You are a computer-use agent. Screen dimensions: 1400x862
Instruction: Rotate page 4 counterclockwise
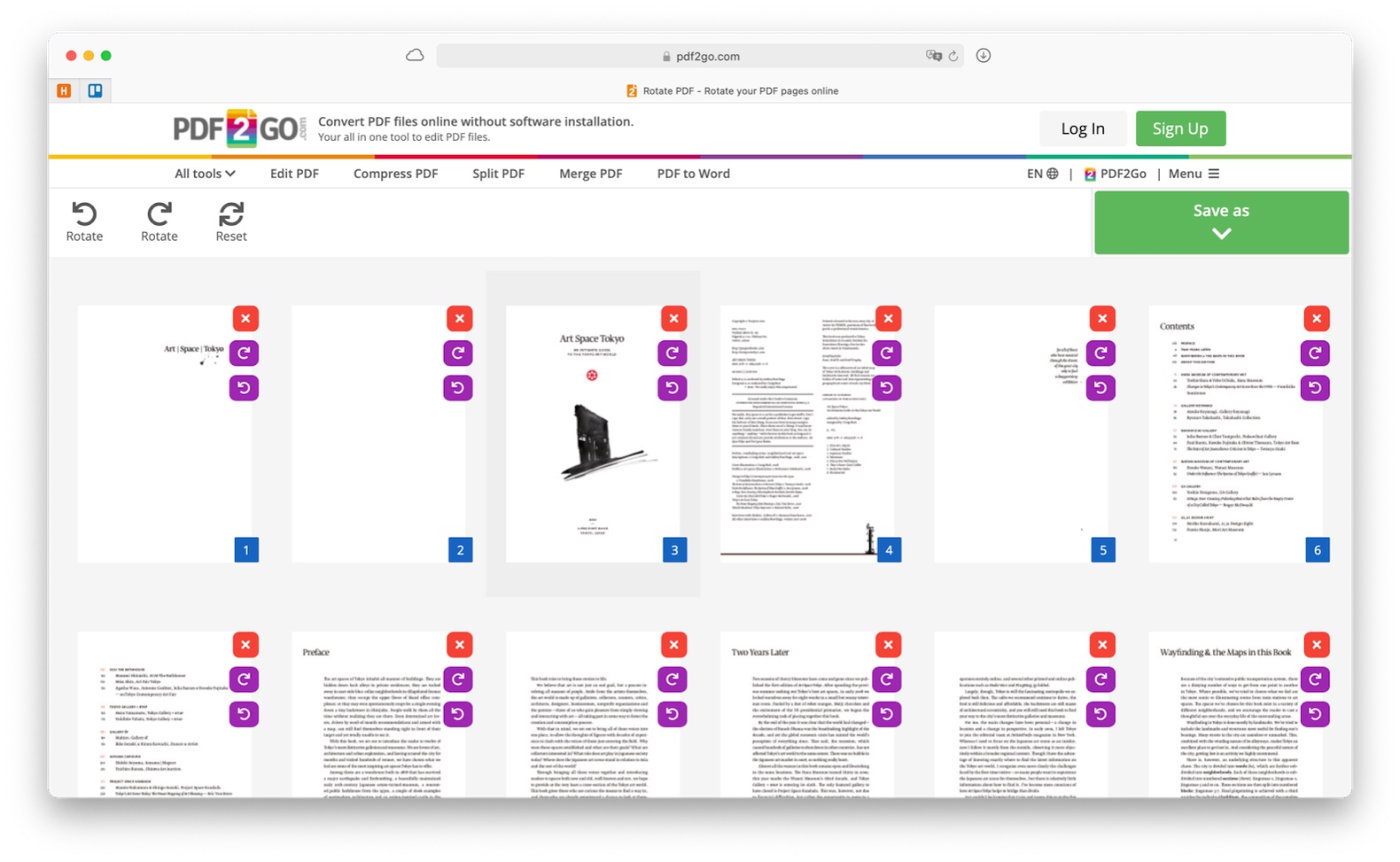click(887, 387)
